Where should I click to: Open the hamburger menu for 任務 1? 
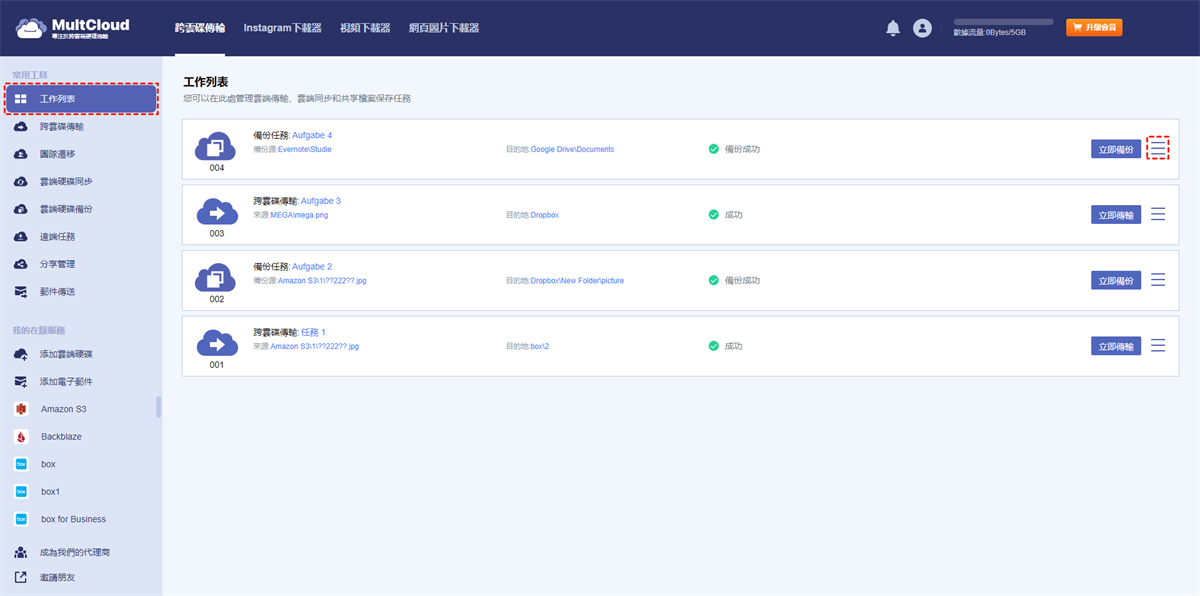1158,345
